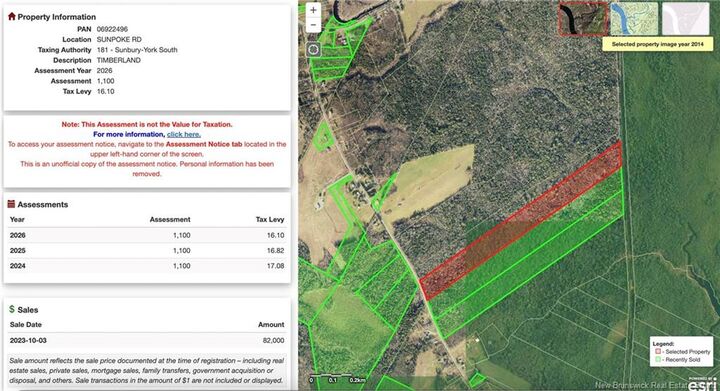Select the PAN value 06922496
Image resolution: width=720 pixels, height=391 pixels.
(112, 29)
